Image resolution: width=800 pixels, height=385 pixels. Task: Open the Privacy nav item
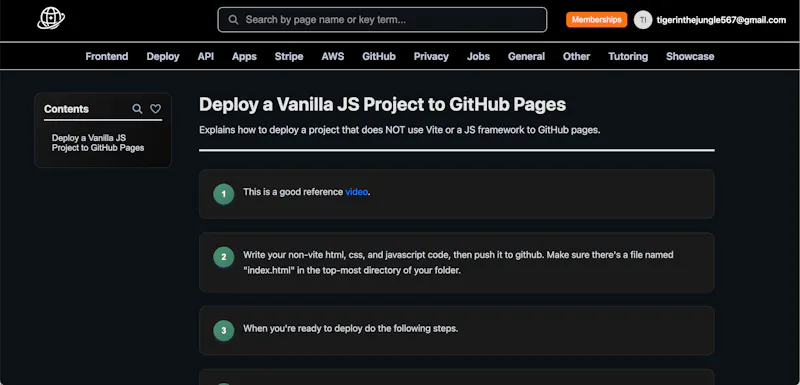click(431, 56)
